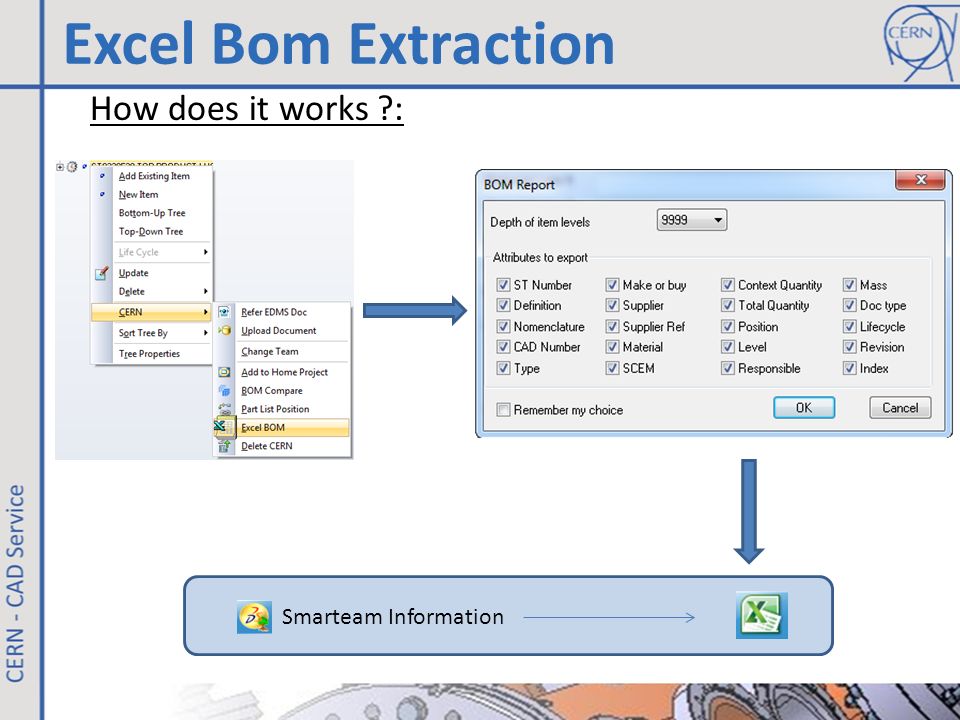Click the Part List Position icon
This screenshot has width=960, height=720.
(225, 408)
